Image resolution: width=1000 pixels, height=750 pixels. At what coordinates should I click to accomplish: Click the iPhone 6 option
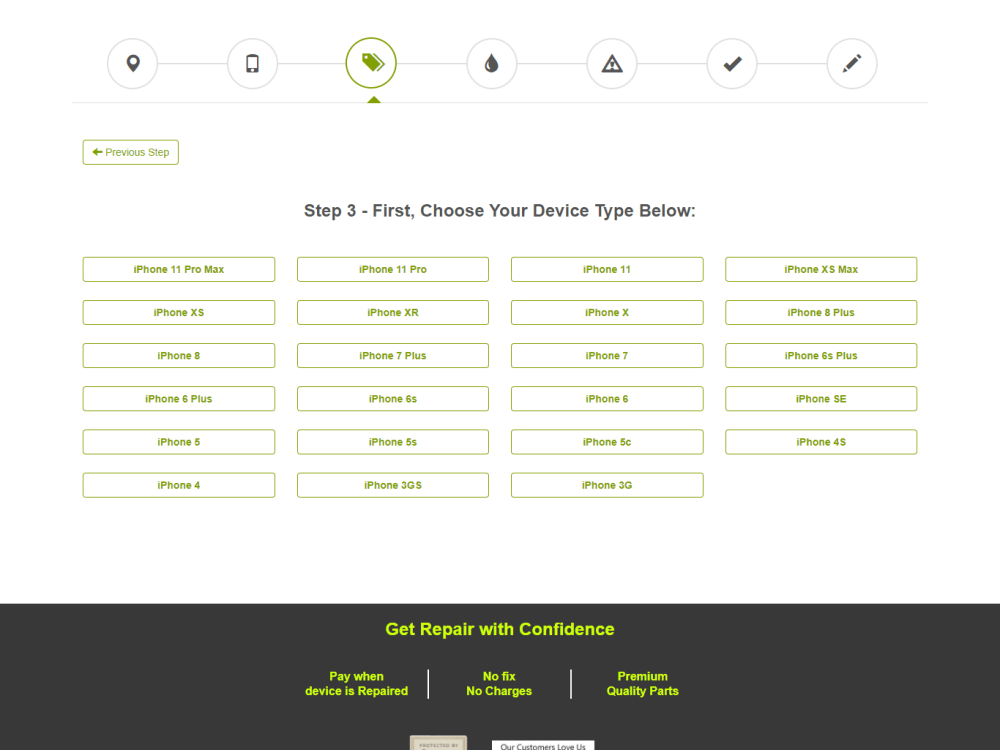coord(607,399)
